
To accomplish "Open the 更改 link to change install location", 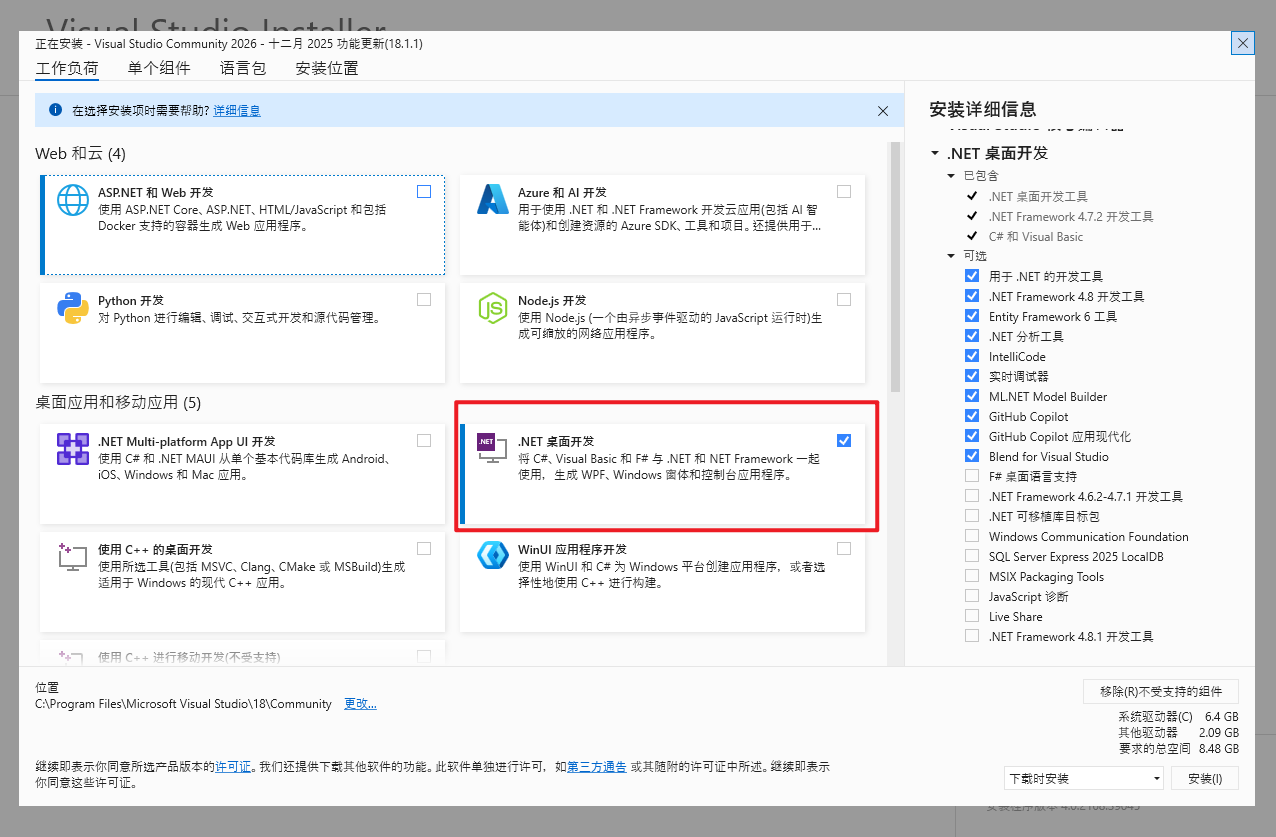I will point(360,703).
